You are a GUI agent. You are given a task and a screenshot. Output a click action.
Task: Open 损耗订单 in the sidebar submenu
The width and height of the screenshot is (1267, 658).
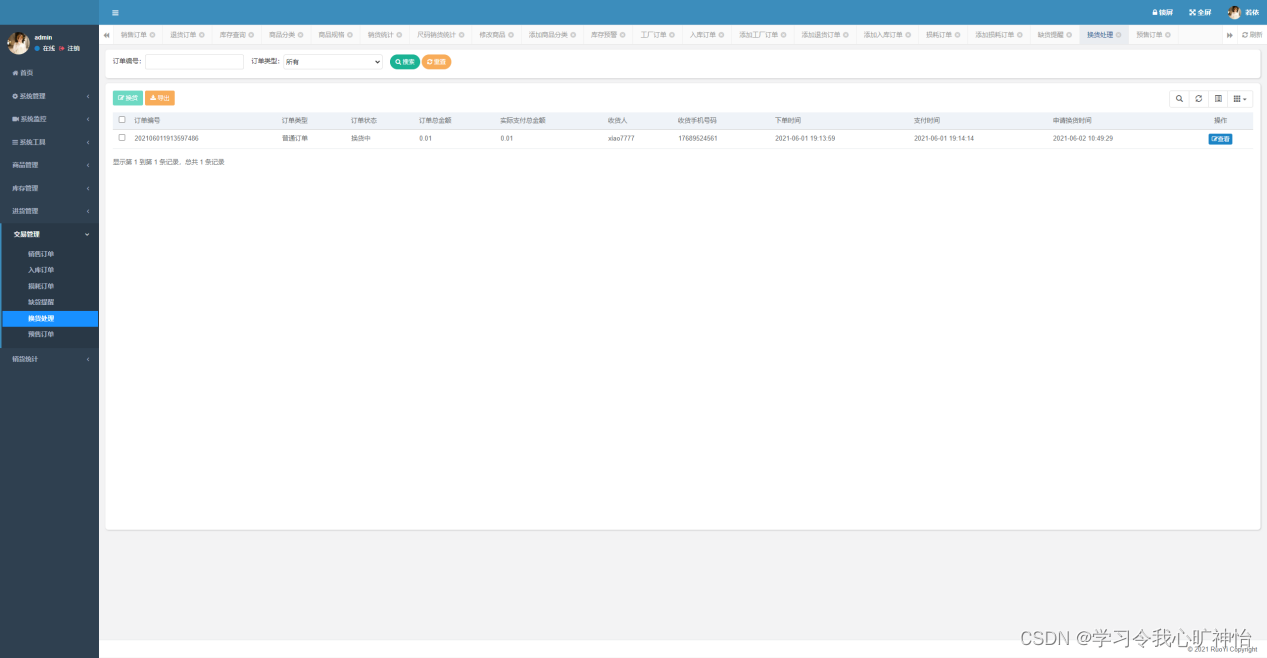(x=49, y=286)
